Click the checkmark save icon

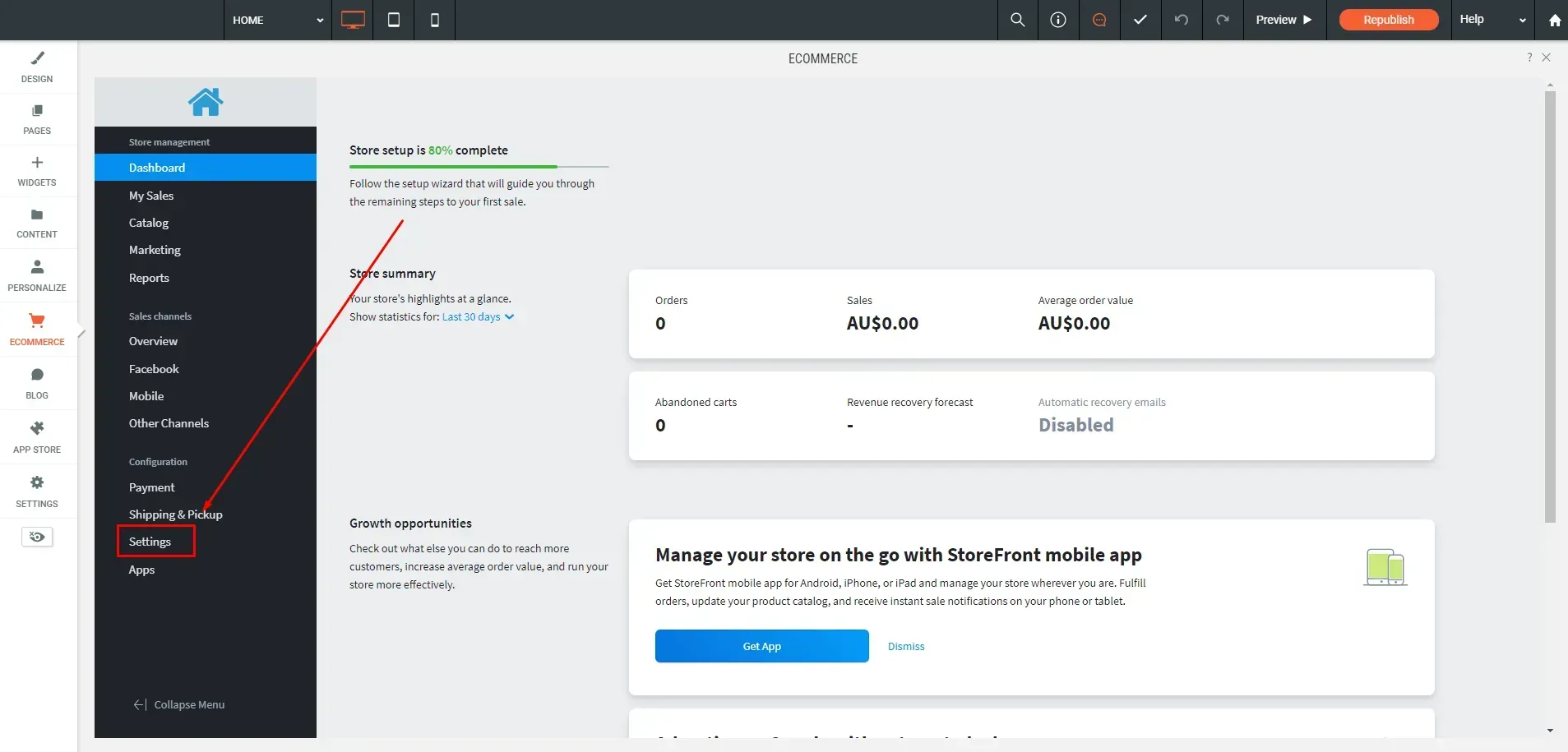point(1140,20)
